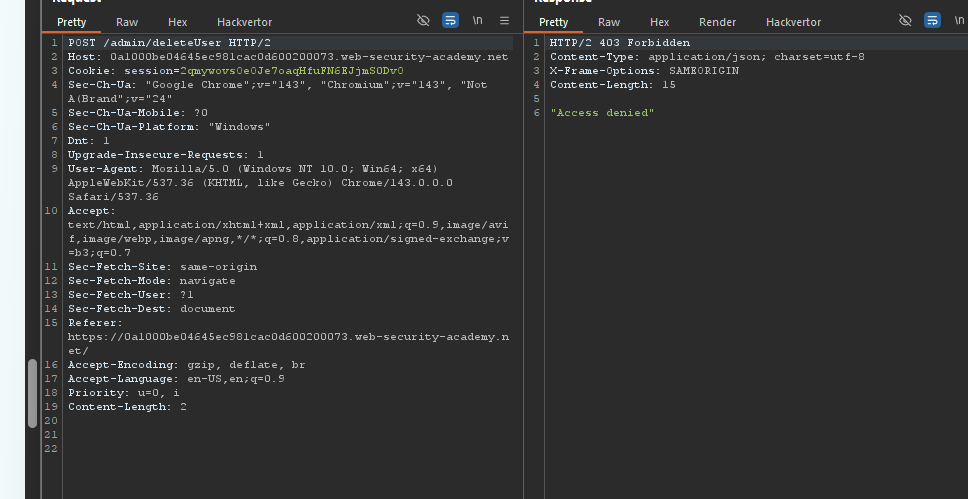This screenshot has height=499, width=968.
Task: Click the Accept header name on line 10
Action: [x=91, y=211]
